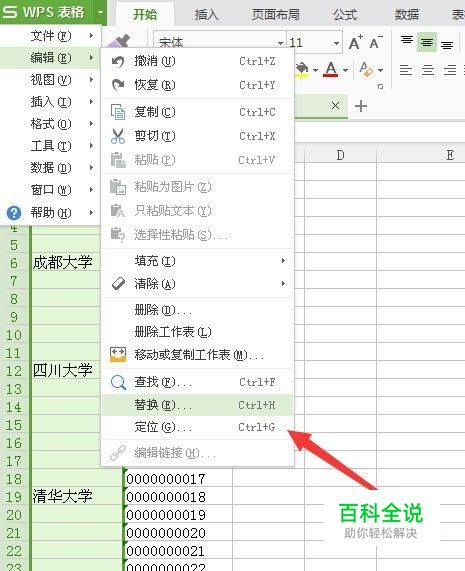This screenshot has width=465, height=571.
Task: Open the 插入(I) menu item
Action: tap(50, 102)
